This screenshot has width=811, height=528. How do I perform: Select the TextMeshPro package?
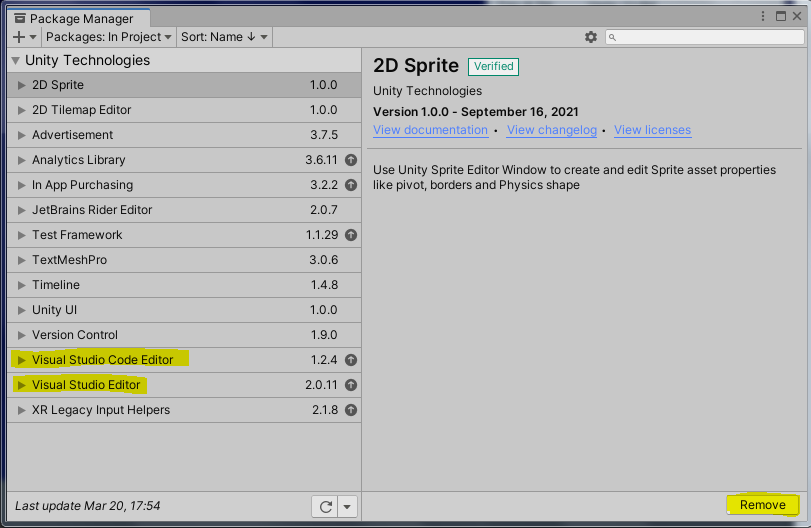tap(184, 260)
